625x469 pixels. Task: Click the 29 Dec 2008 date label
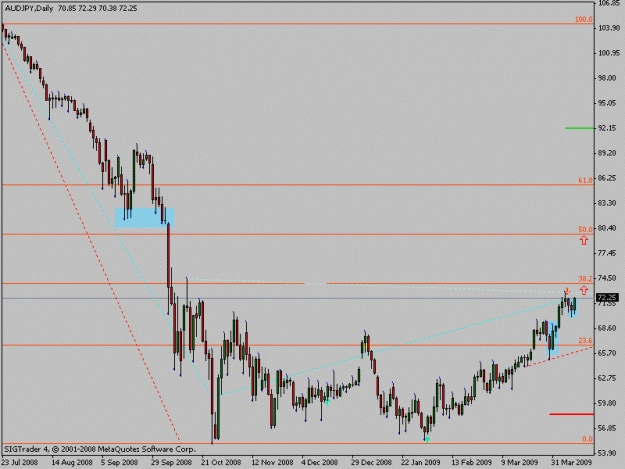(371, 463)
